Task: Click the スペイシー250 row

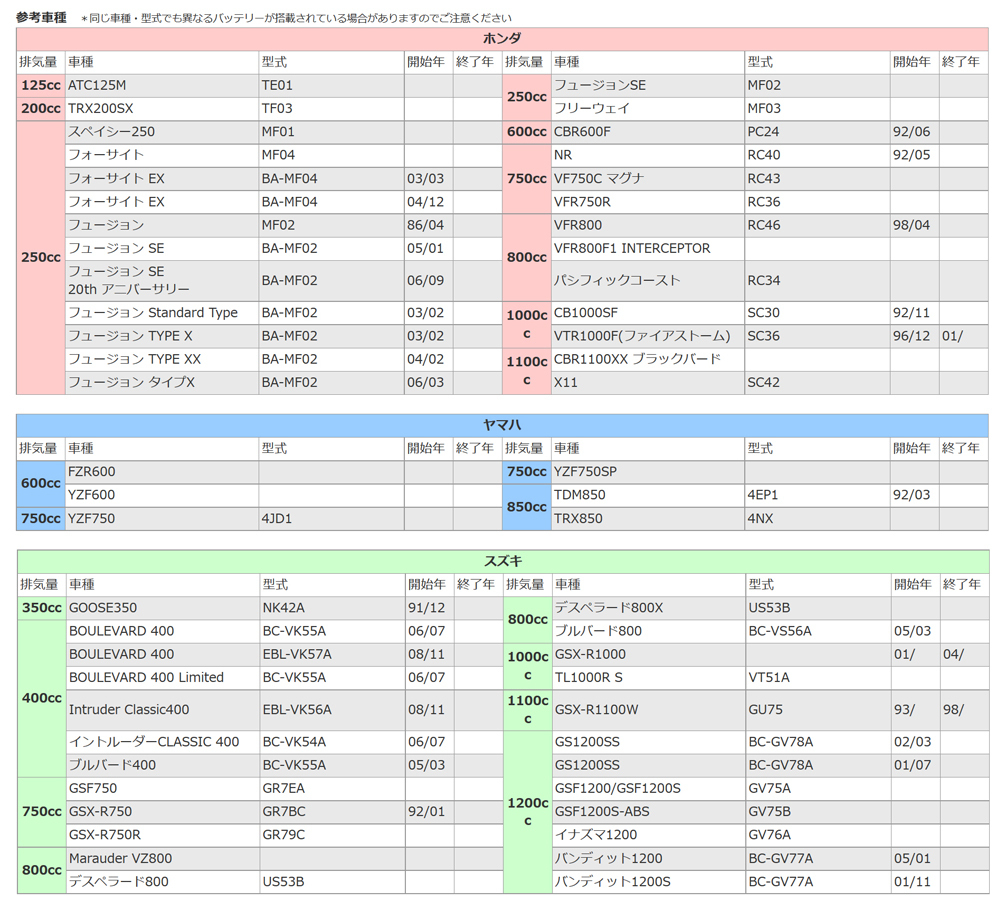Action: [x=162, y=132]
